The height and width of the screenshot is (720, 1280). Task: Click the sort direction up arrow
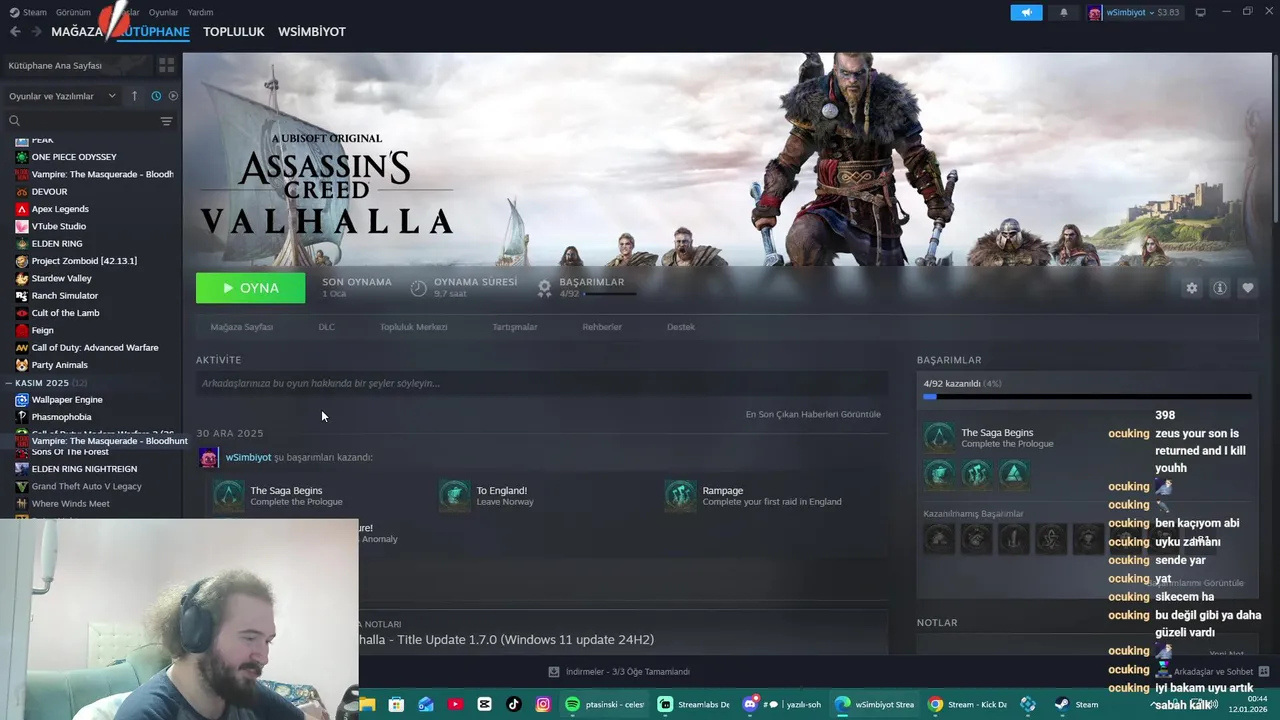[135, 96]
